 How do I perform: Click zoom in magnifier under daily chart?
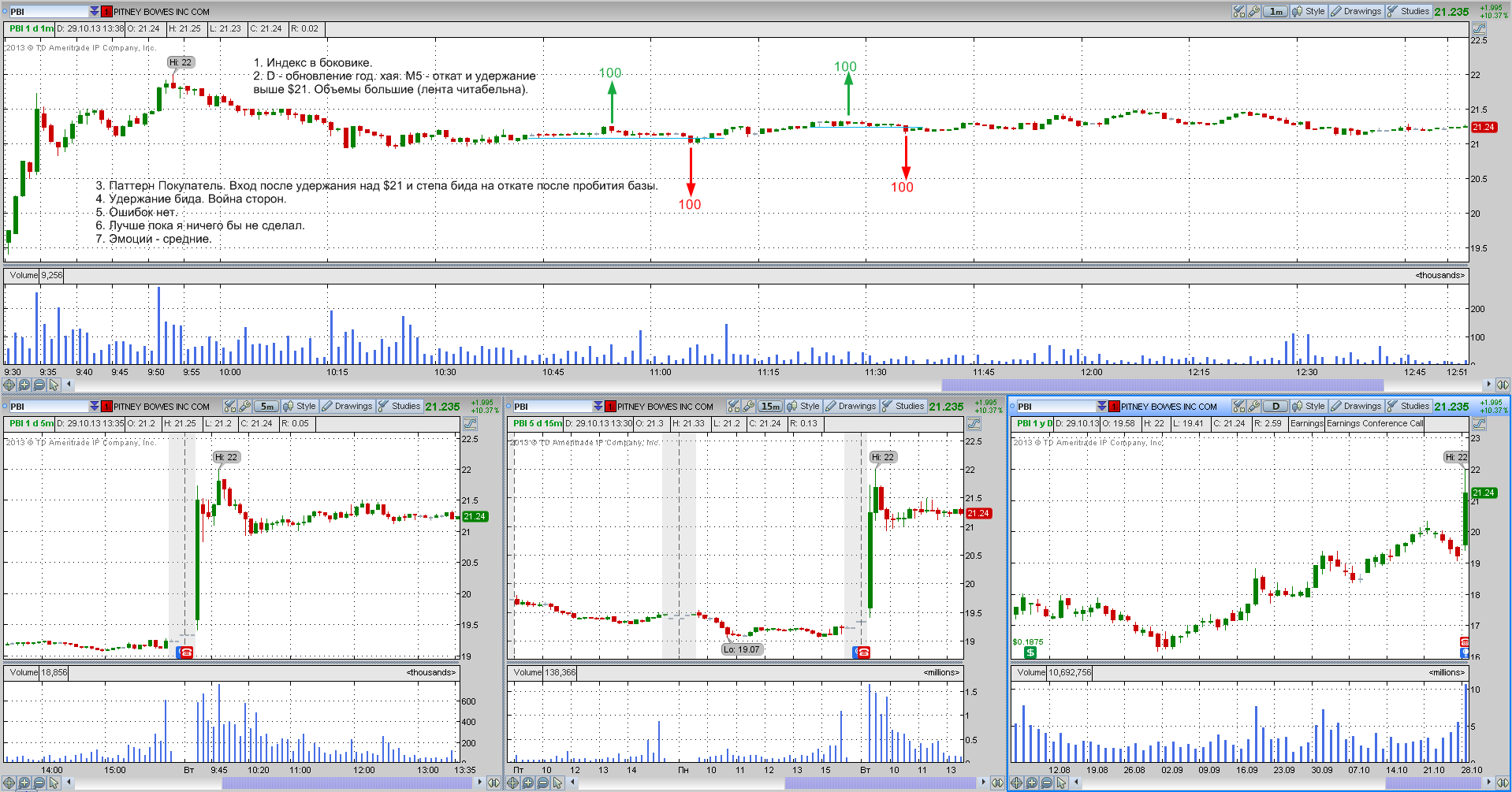pos(1032,783)
